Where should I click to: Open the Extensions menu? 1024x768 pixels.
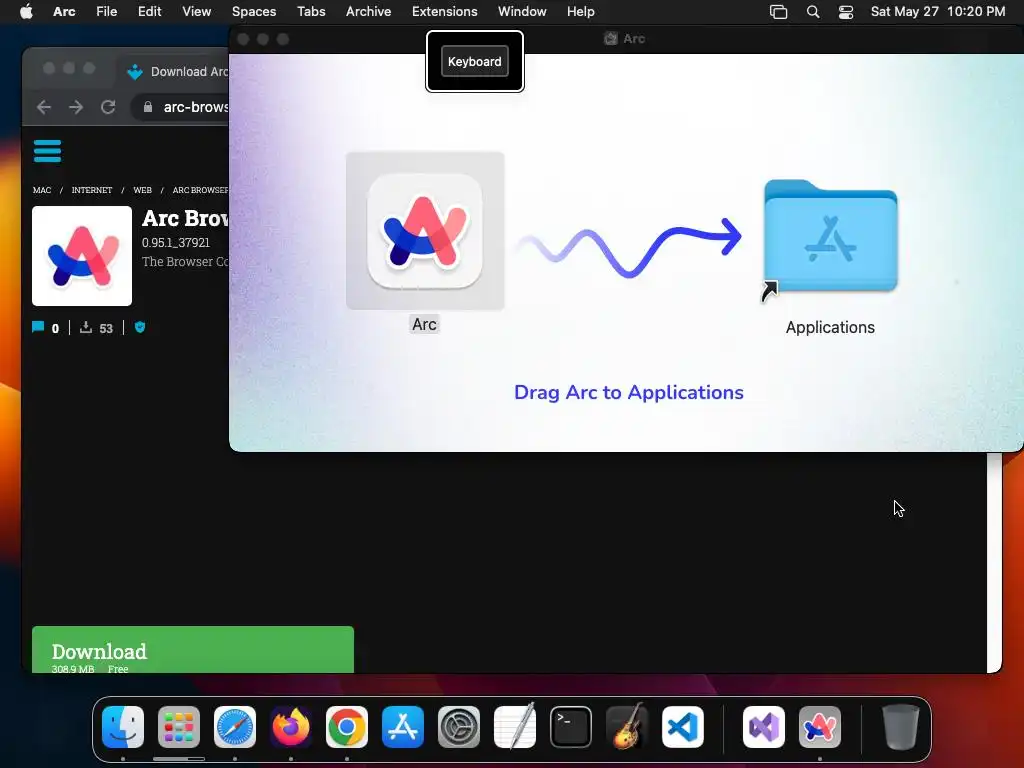point(445,12)
